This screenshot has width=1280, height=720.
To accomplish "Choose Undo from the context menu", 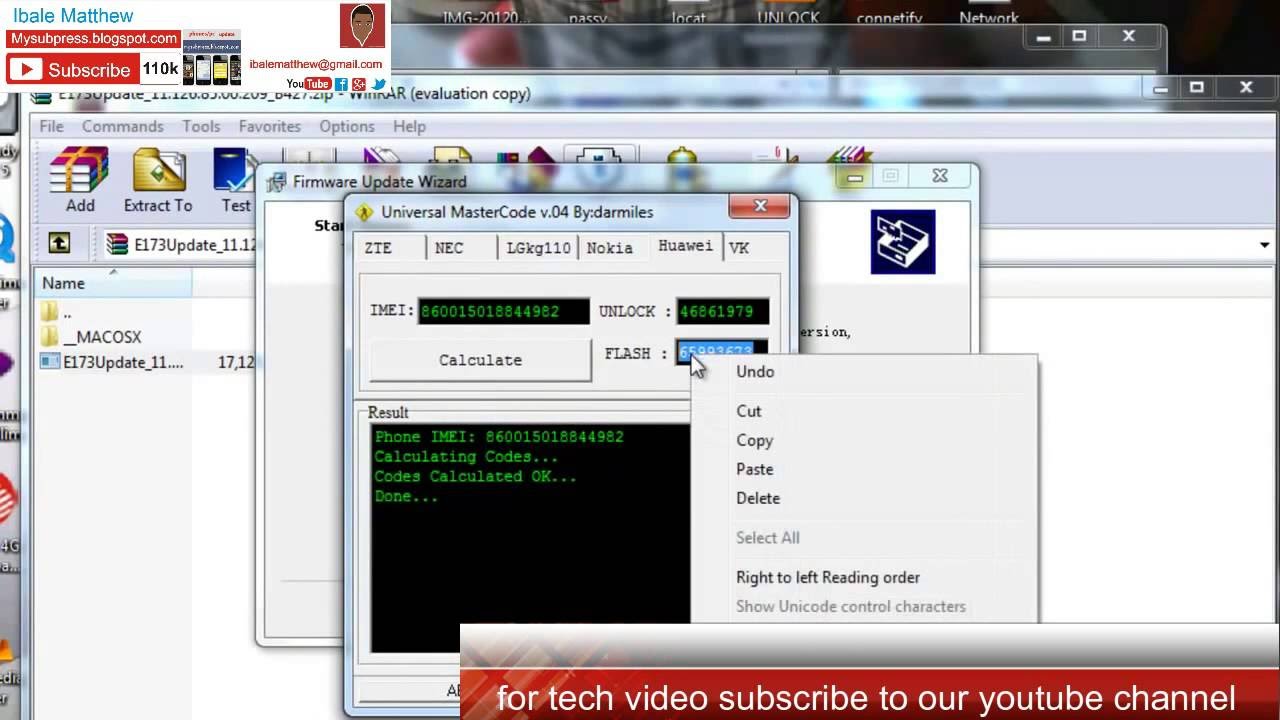I will click(x=755, y=371).
